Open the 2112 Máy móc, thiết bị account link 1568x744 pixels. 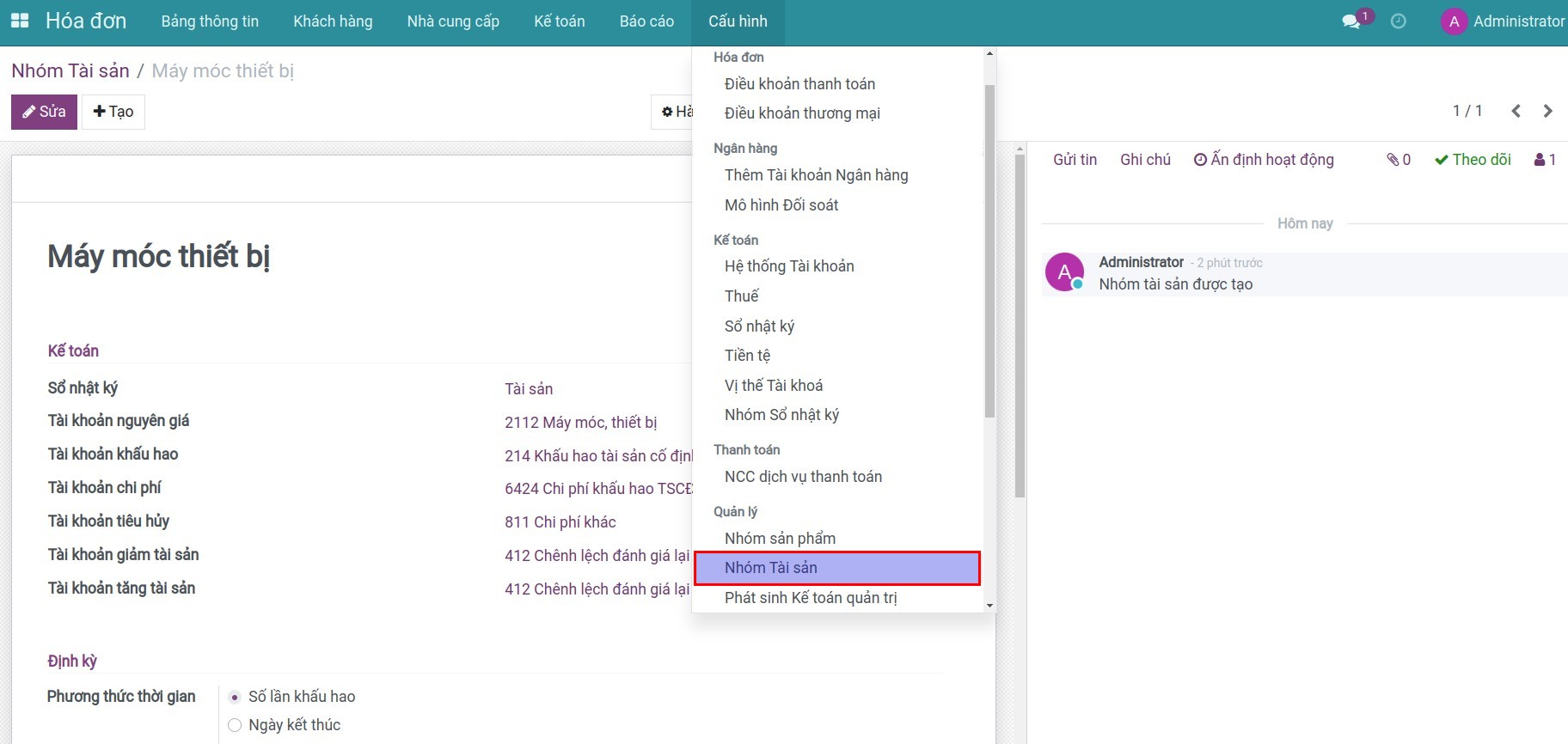coord(580,423)
